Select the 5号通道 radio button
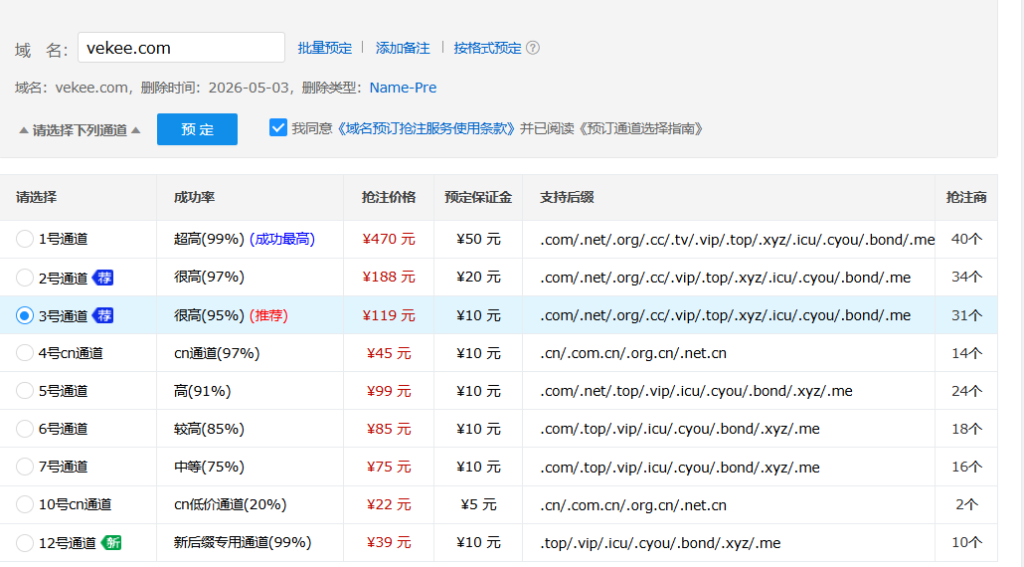1024x567 pixels. [25, 391]
